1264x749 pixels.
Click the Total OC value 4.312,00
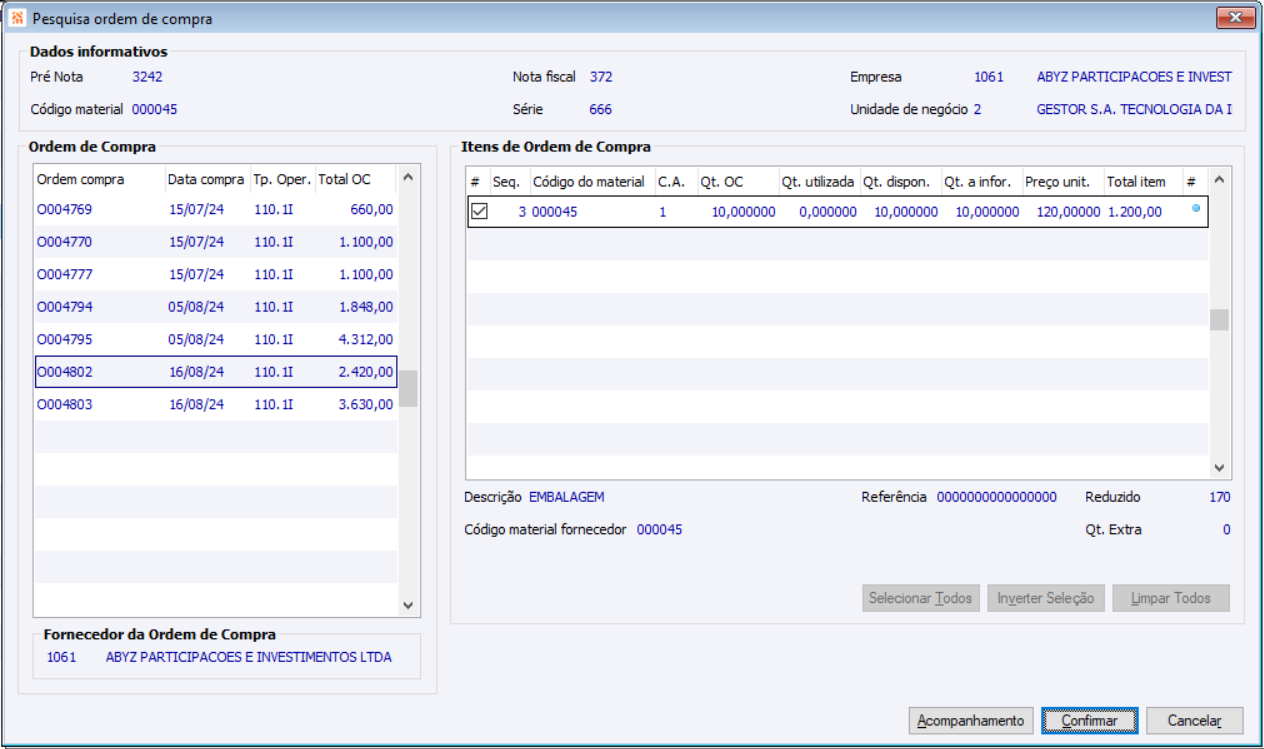point(366,339)
